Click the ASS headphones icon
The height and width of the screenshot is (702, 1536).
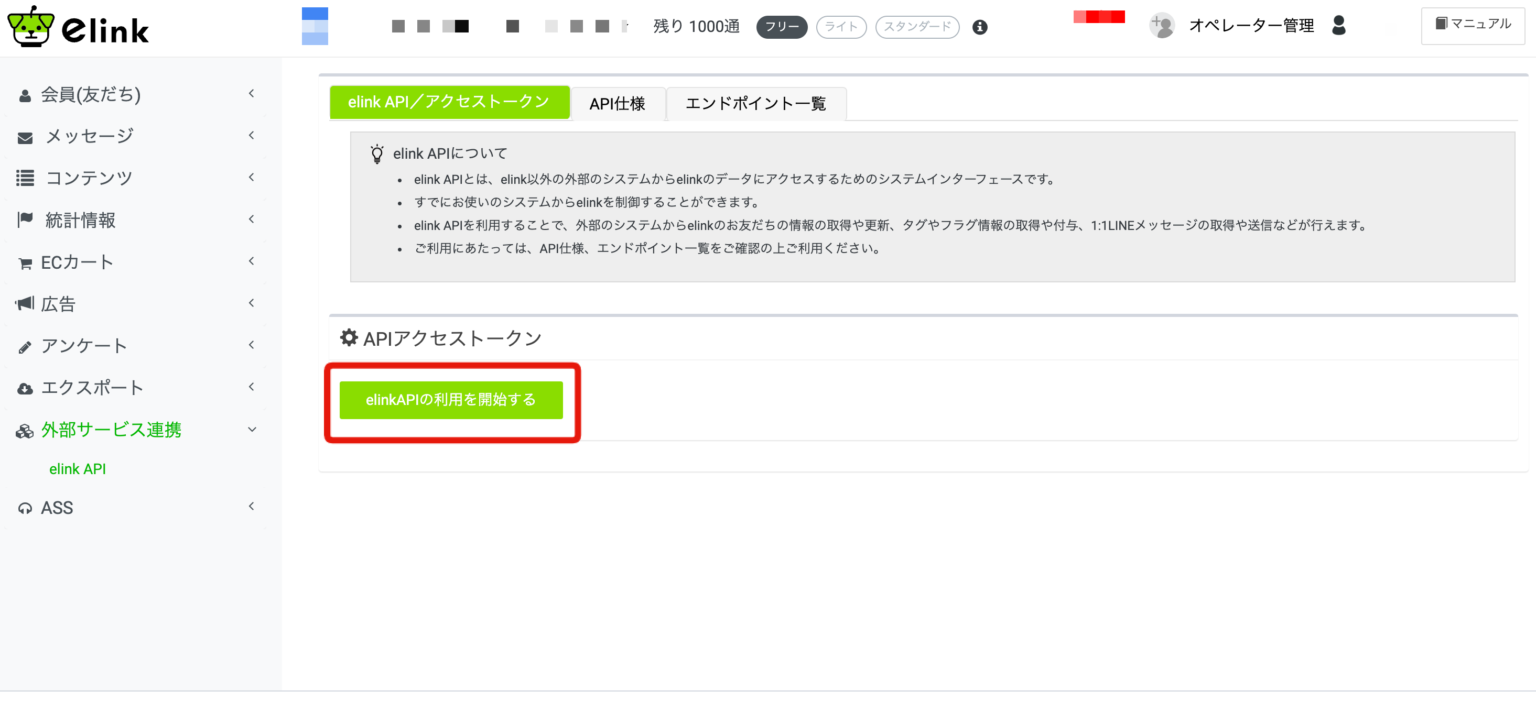(25, 508)
